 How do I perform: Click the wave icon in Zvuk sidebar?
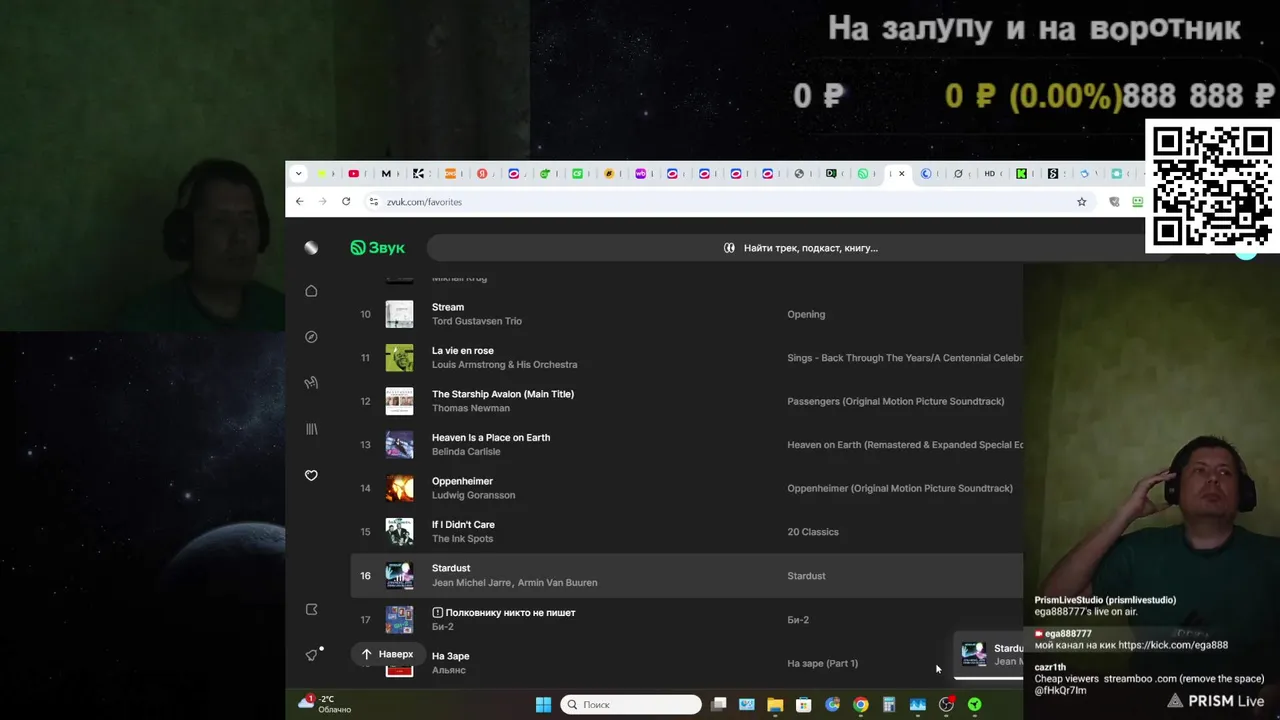coord(311,383)
